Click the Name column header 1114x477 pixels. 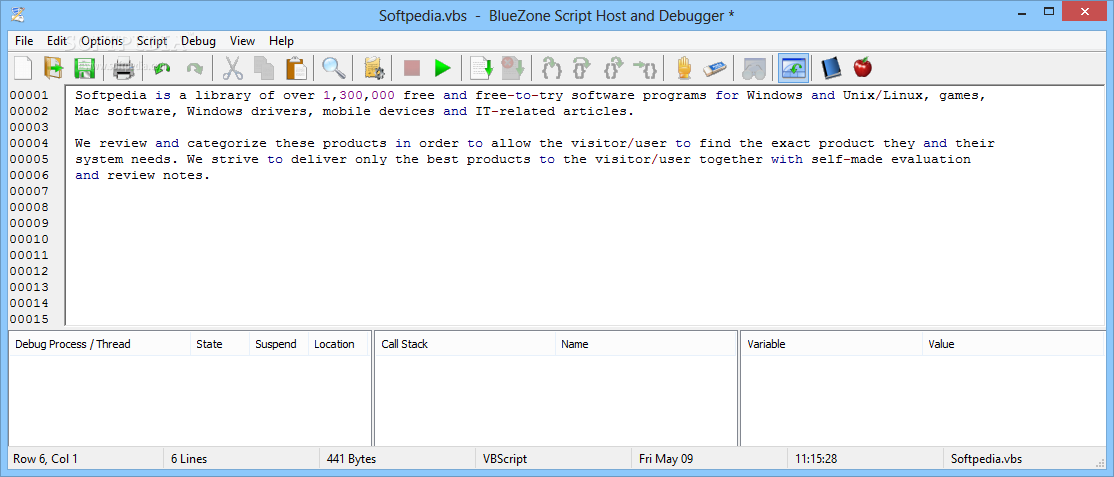645,344
